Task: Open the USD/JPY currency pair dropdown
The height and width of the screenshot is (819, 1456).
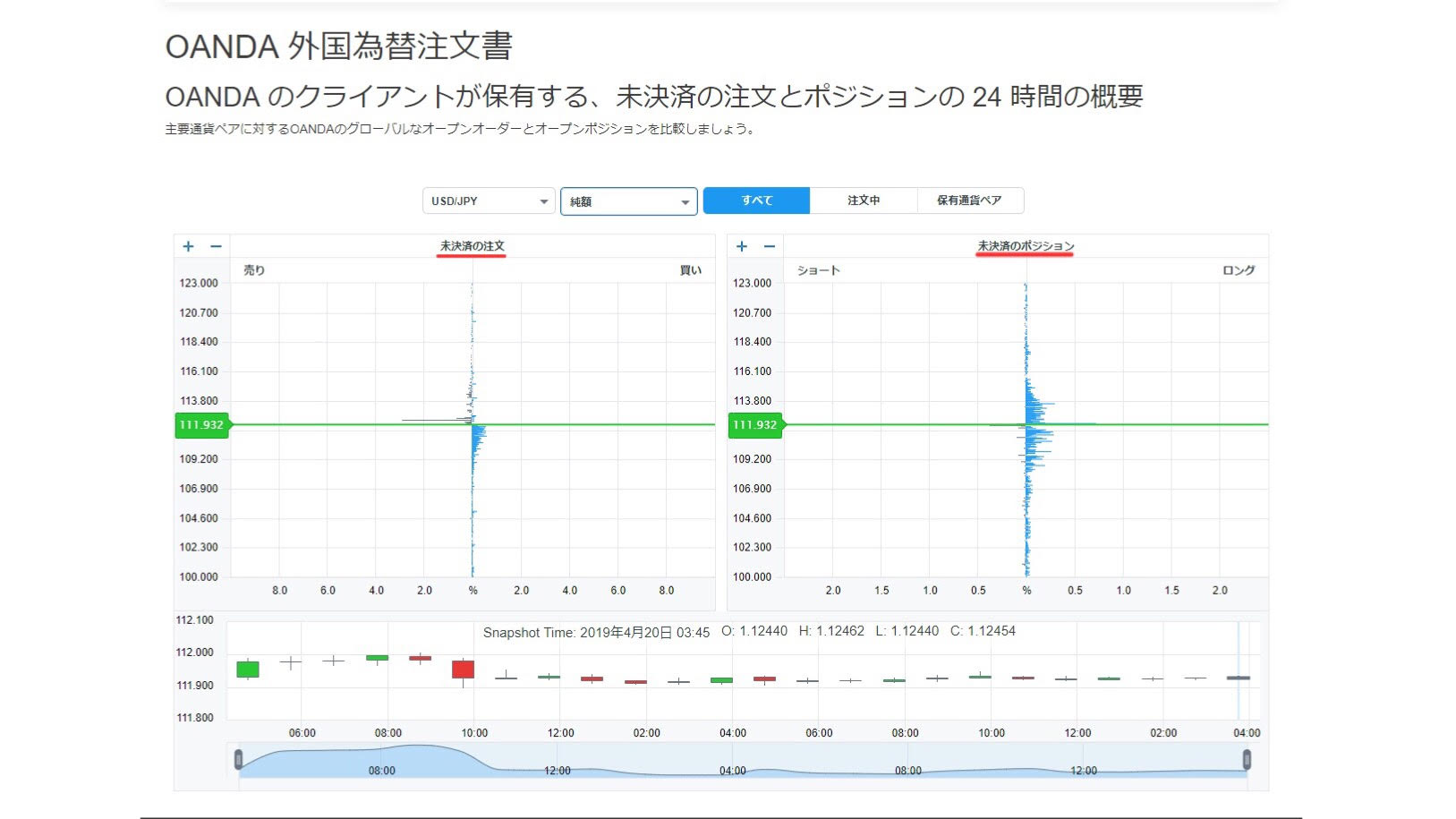Action: [489, 201]
